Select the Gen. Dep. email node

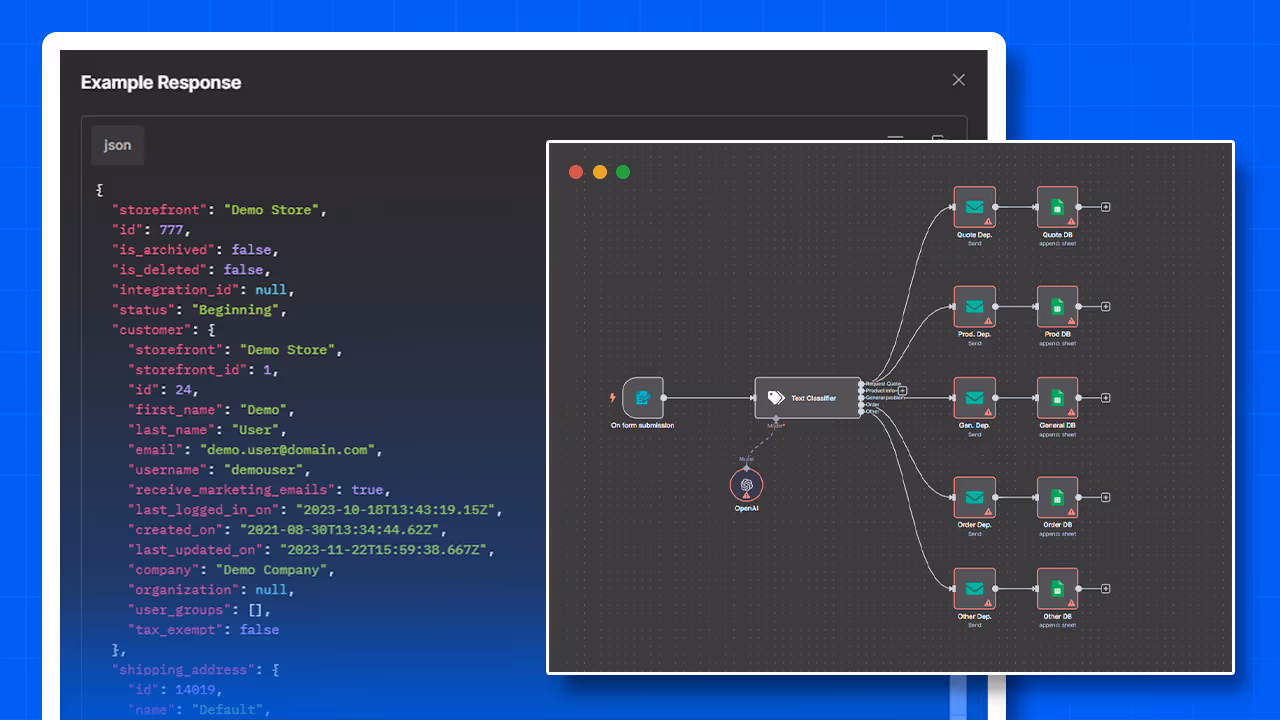click(x=974, y=398)
